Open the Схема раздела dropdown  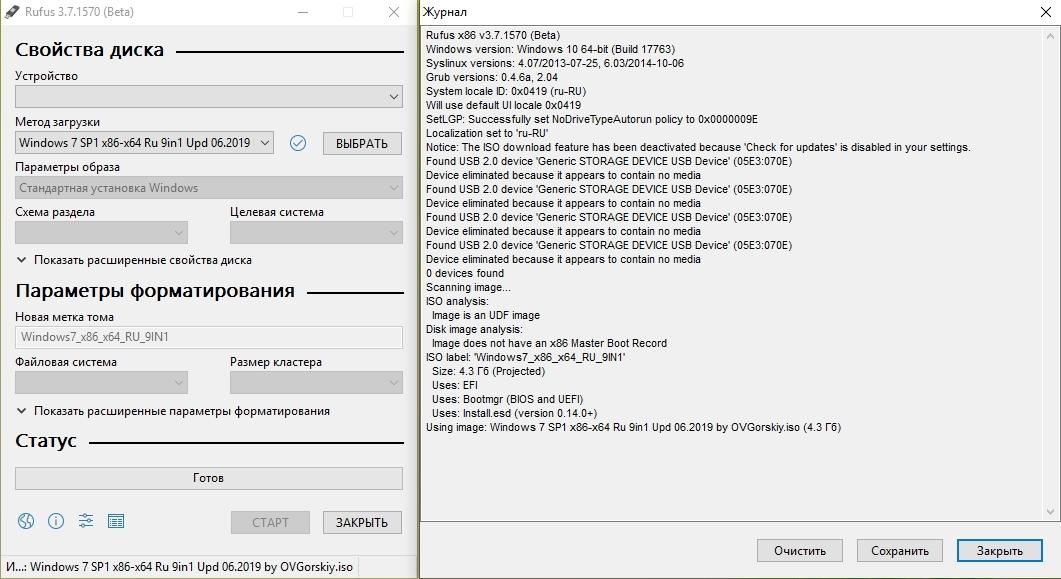click(101, 233)
